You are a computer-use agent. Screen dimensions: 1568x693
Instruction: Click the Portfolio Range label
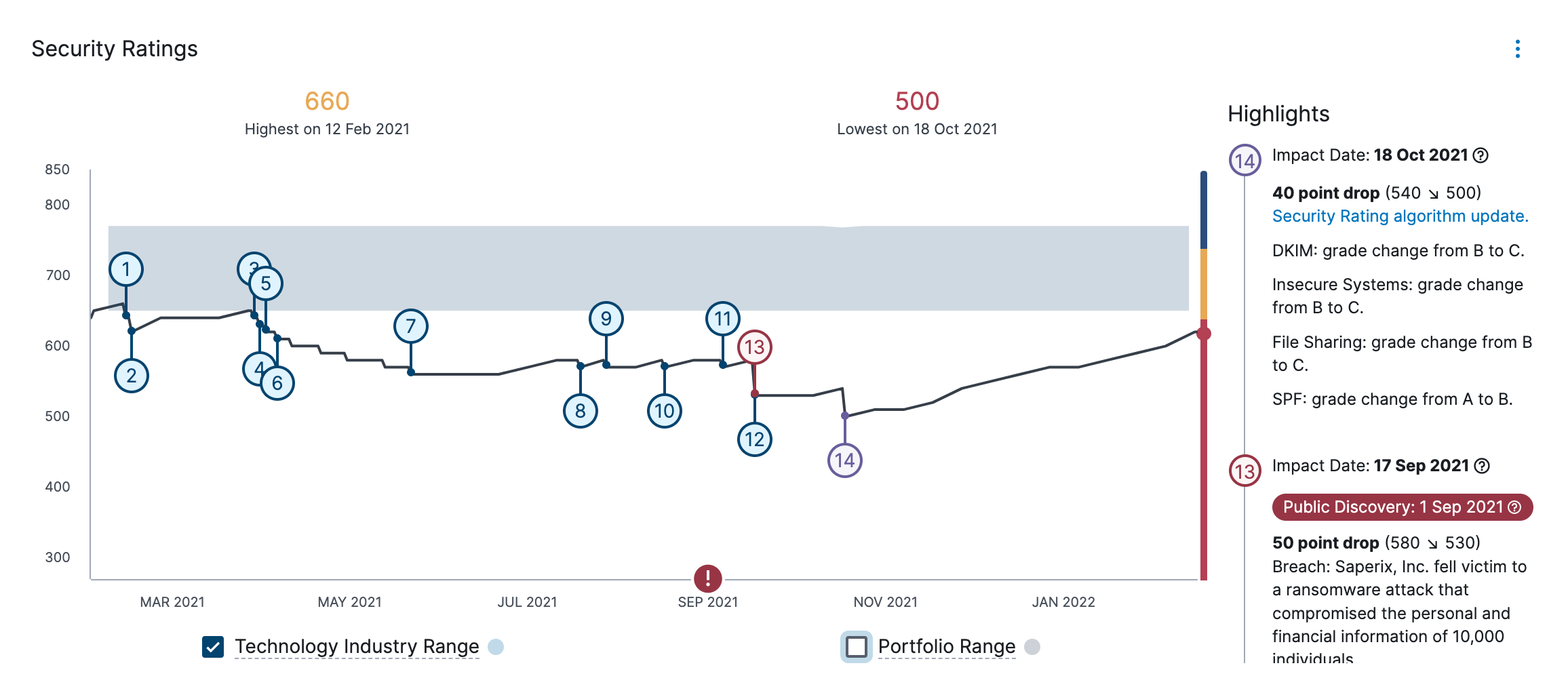tap(946, 647)
